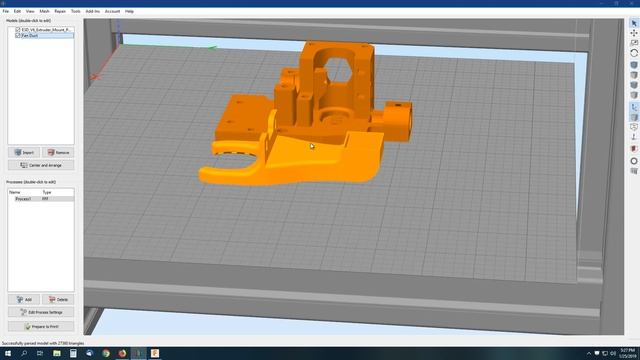Click Prepare to Print! button
The height and width of the screenshot is (360, 640).
(41, 327)
